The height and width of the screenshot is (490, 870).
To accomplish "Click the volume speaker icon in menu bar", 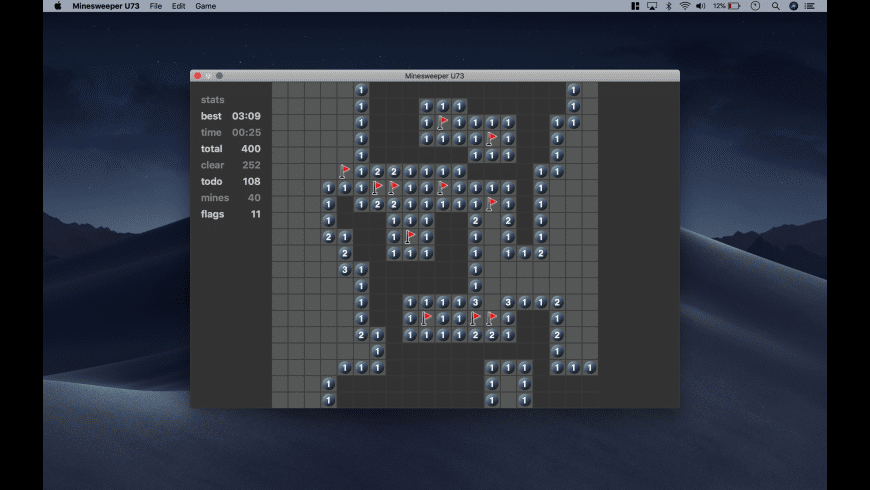I will coord(701,6).
